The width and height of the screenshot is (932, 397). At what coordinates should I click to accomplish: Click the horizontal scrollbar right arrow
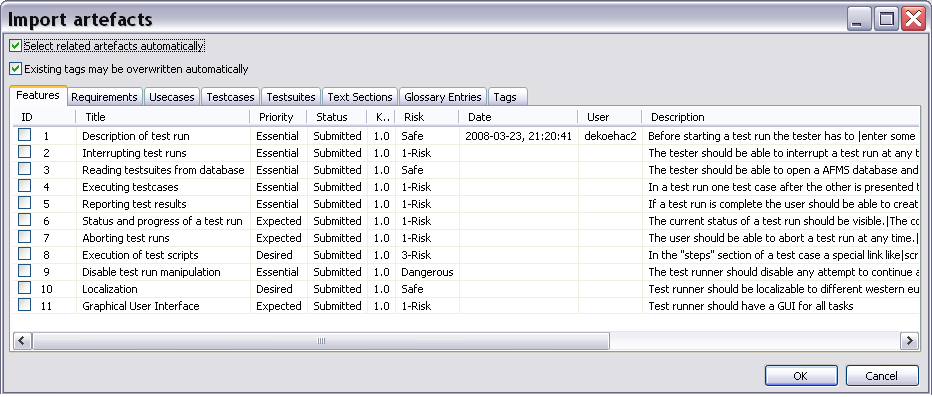point(909,341)
